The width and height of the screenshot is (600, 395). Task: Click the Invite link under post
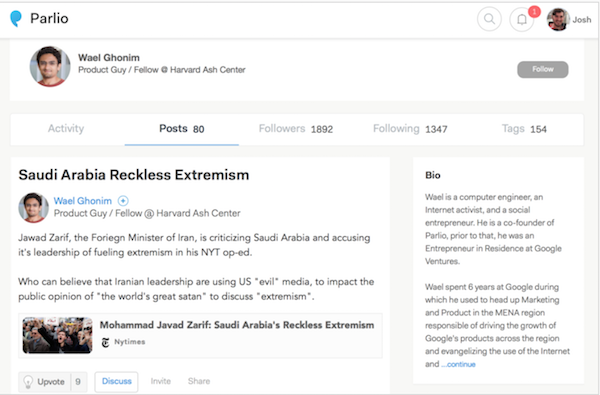[x=161, y=381]
